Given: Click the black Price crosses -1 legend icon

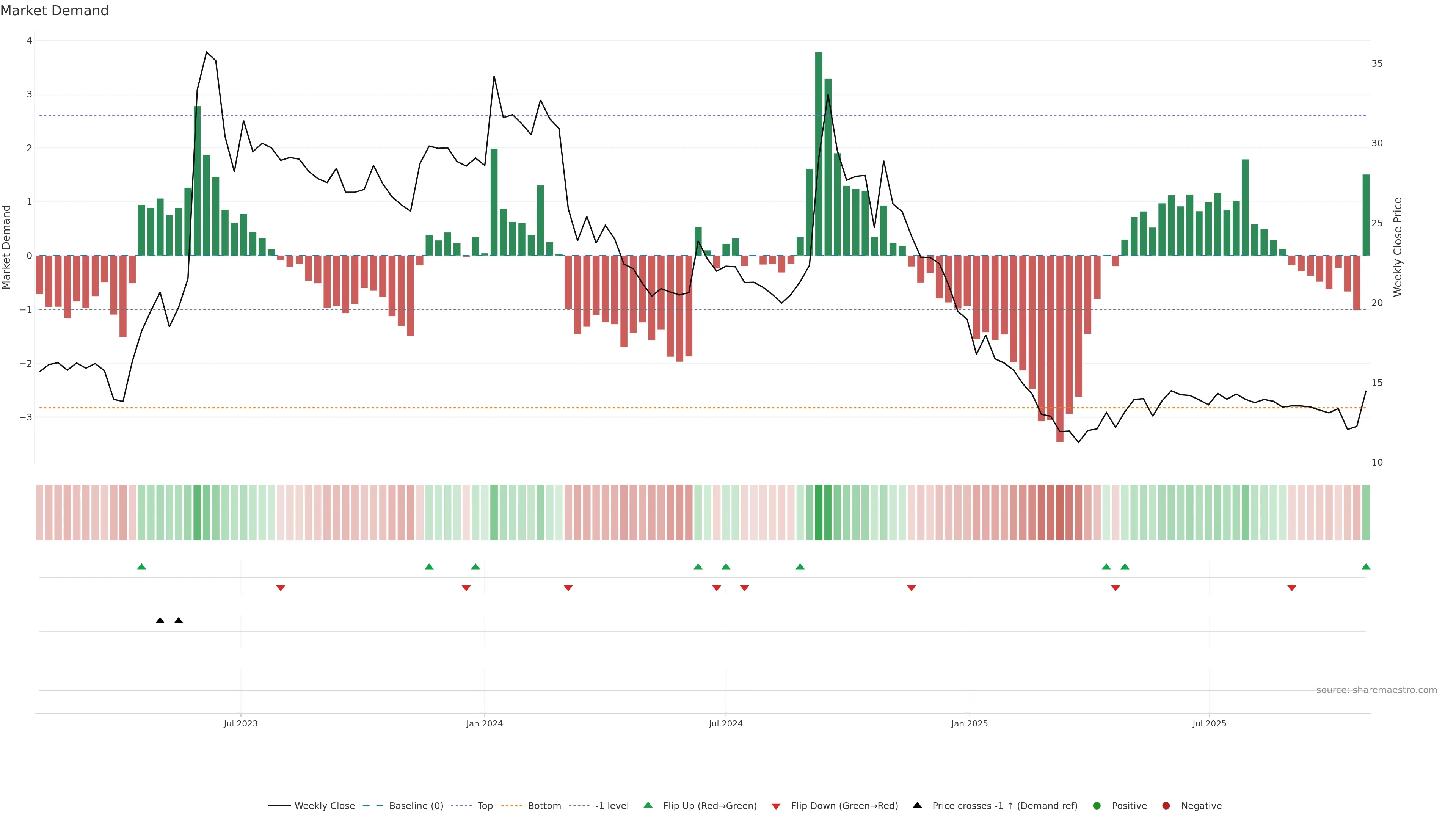Looking at the screenshot, I should click(x=917, y=805).
